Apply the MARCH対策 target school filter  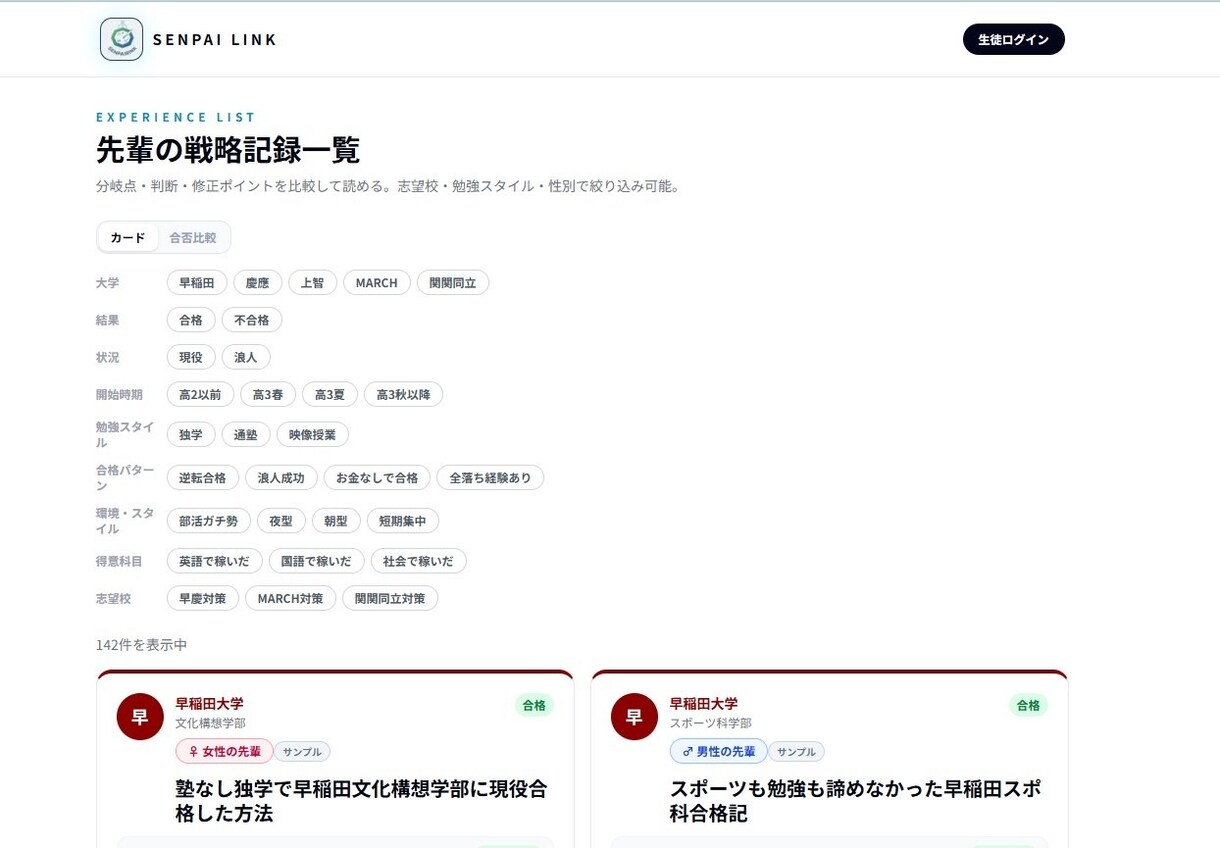pyautogui.click(x=290, y=598)
